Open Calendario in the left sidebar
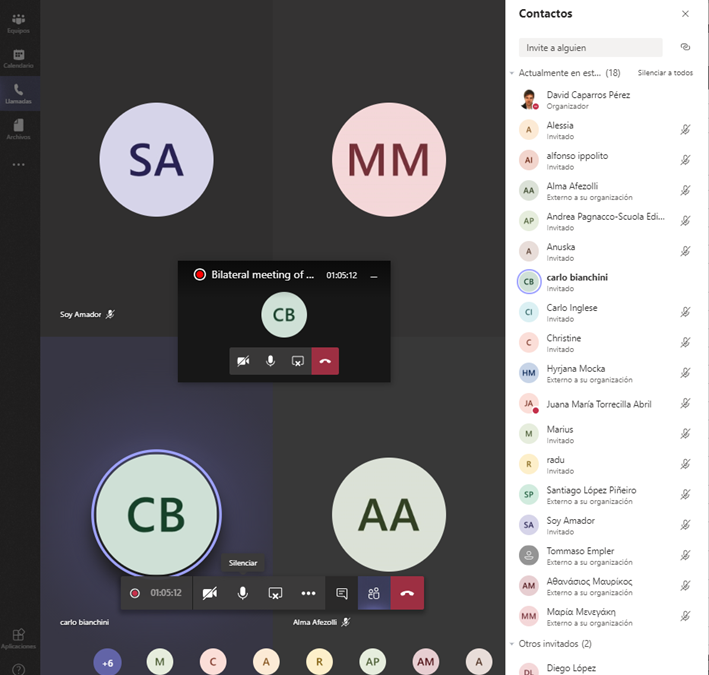The image size is (709, 675). pos(19,58)
